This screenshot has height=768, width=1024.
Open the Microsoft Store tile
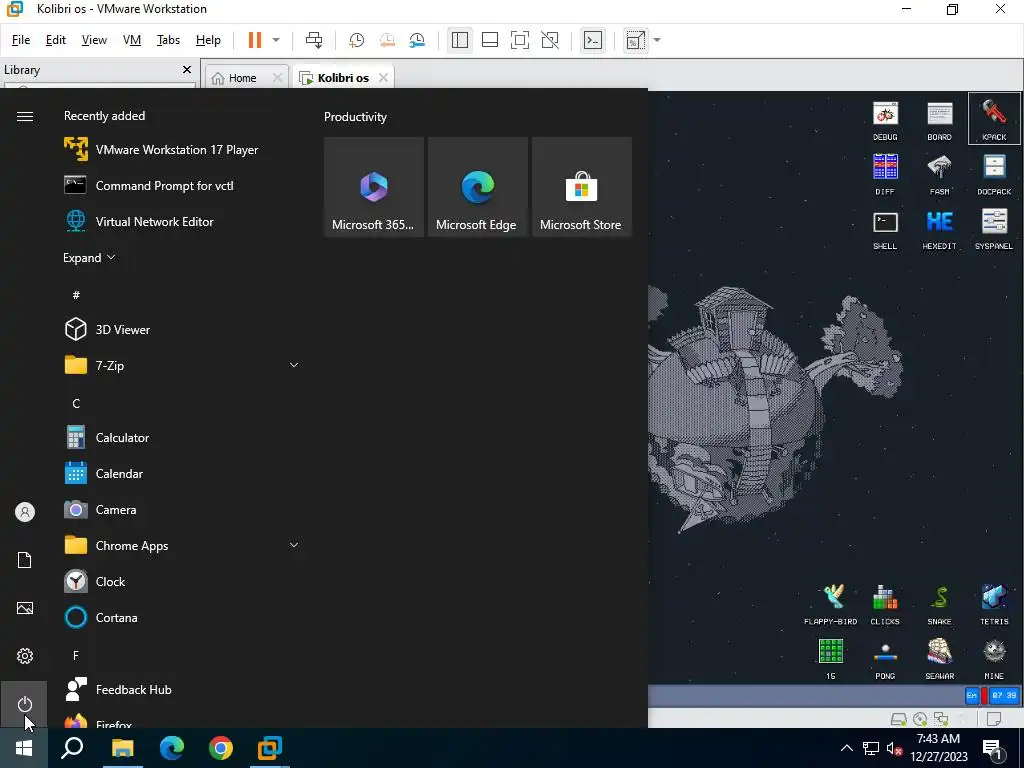pos(581,187)
